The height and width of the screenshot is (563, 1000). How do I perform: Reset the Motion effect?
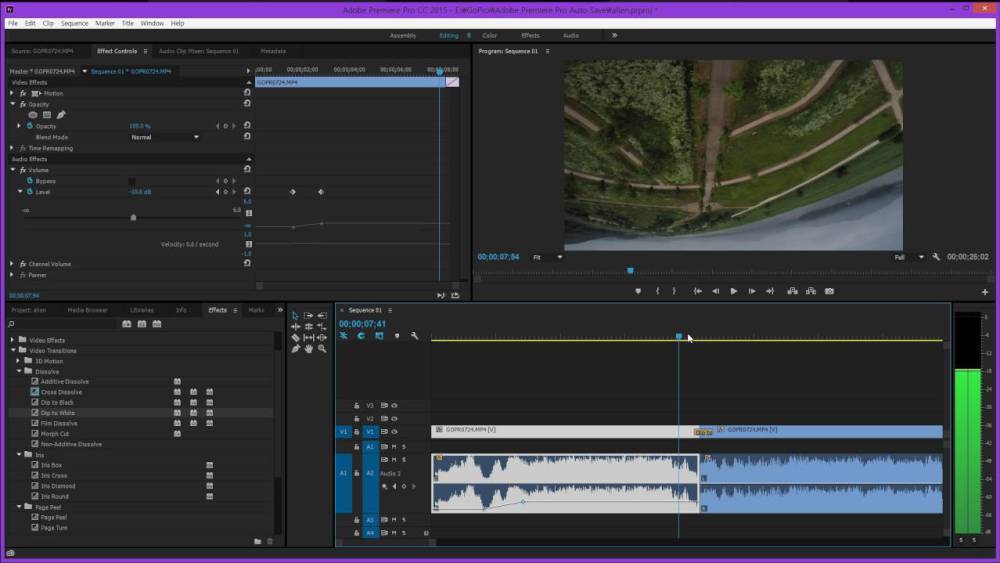click(x=247, y=92)
